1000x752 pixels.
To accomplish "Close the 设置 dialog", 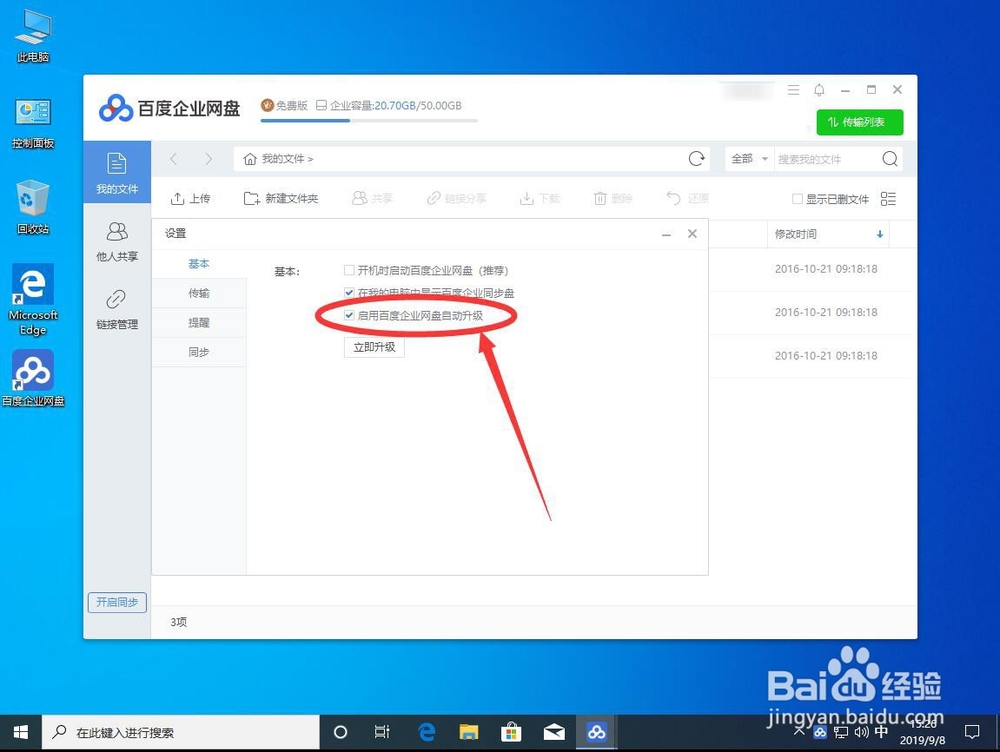I will point(692,234).
